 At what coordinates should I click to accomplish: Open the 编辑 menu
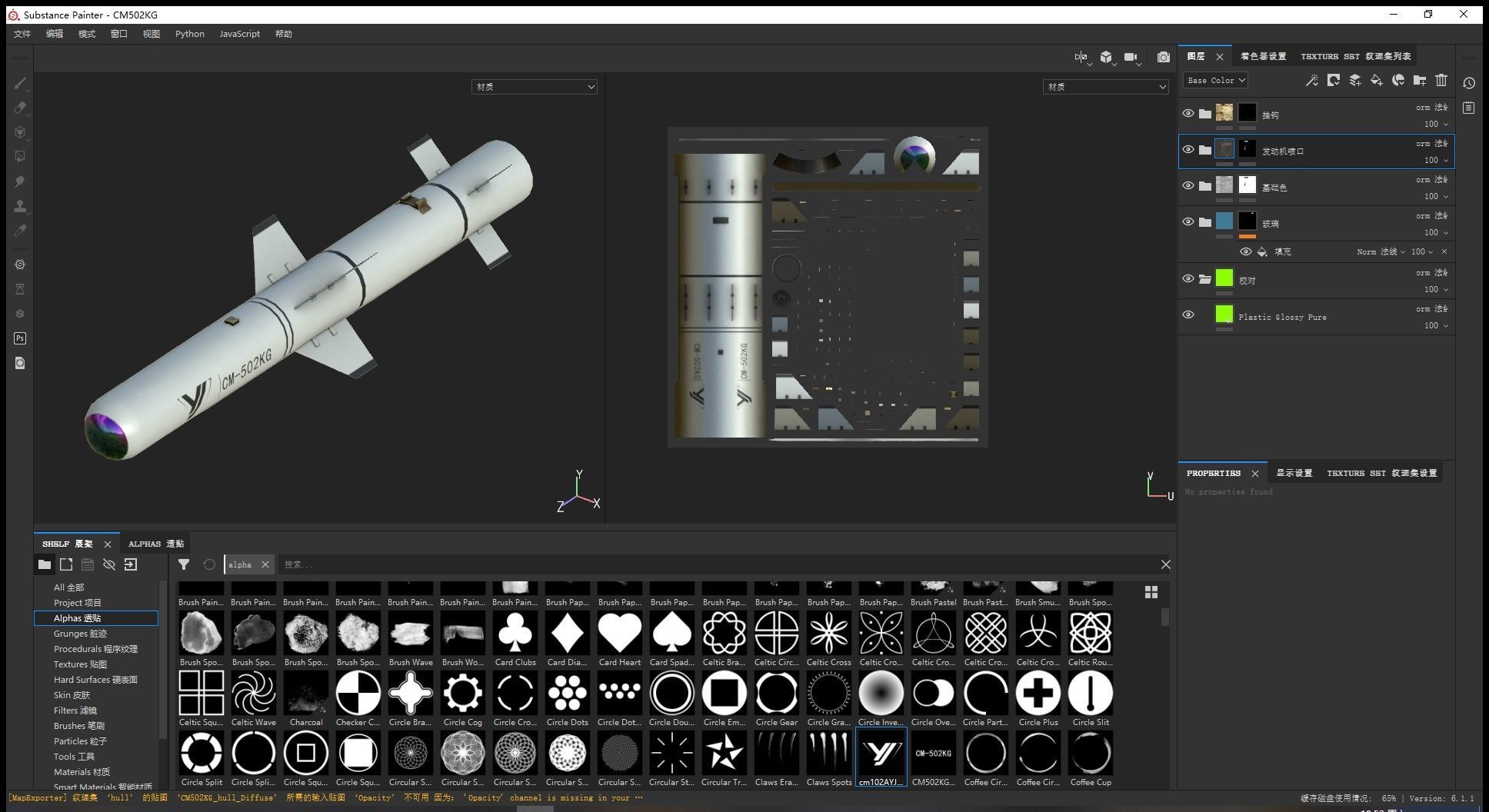coord(55,34)
